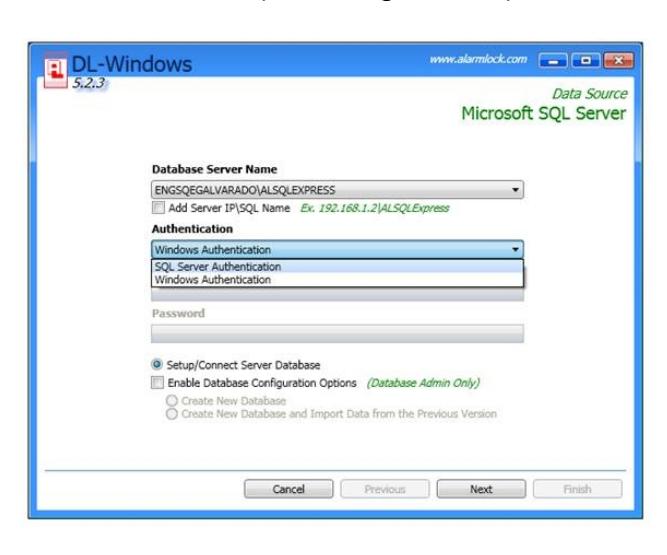This screenshot has height=555, width=667.
Task: Click the Next button
Action: 481,489
